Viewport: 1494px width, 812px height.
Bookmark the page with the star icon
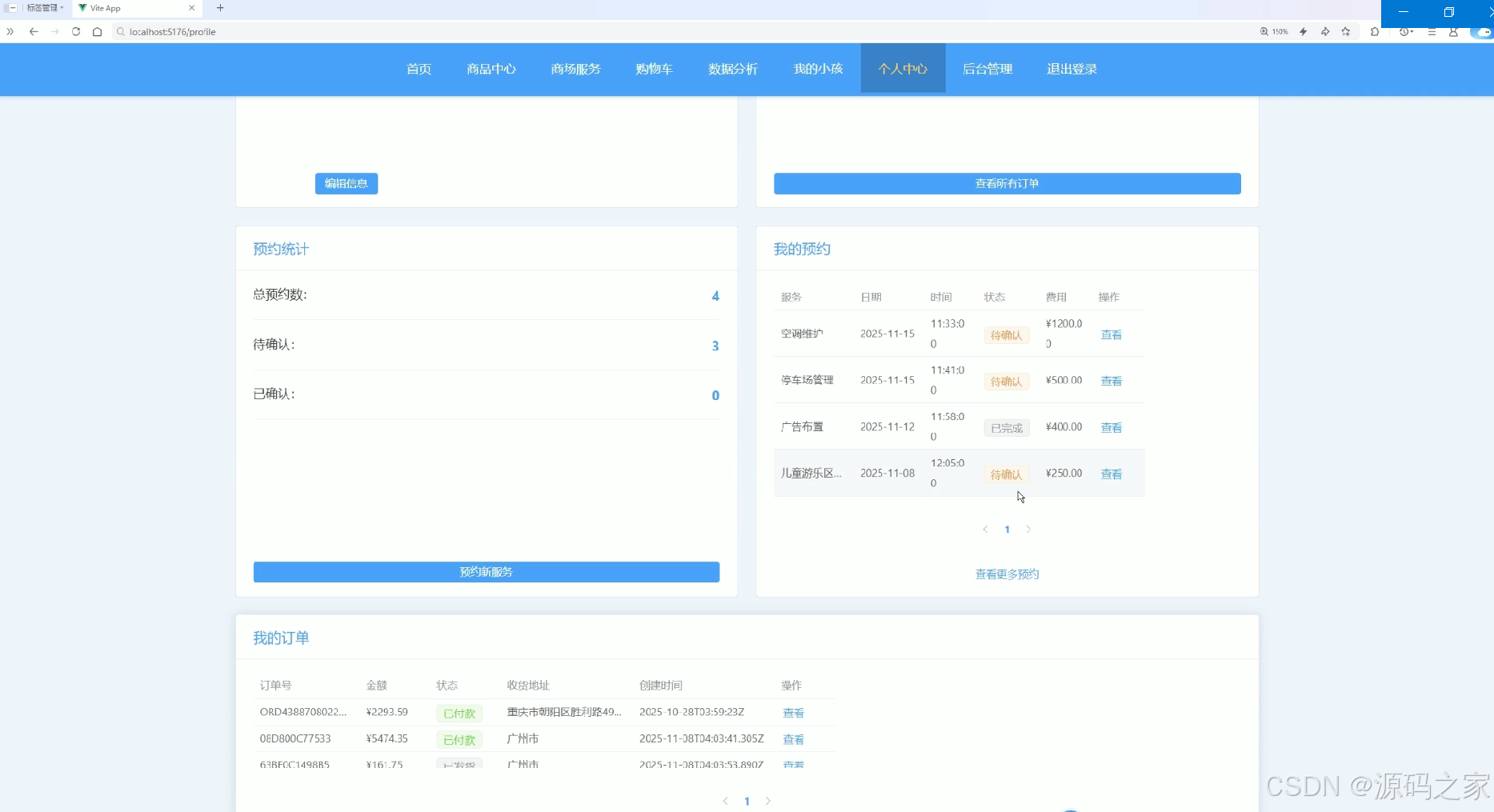[1346, 32]
